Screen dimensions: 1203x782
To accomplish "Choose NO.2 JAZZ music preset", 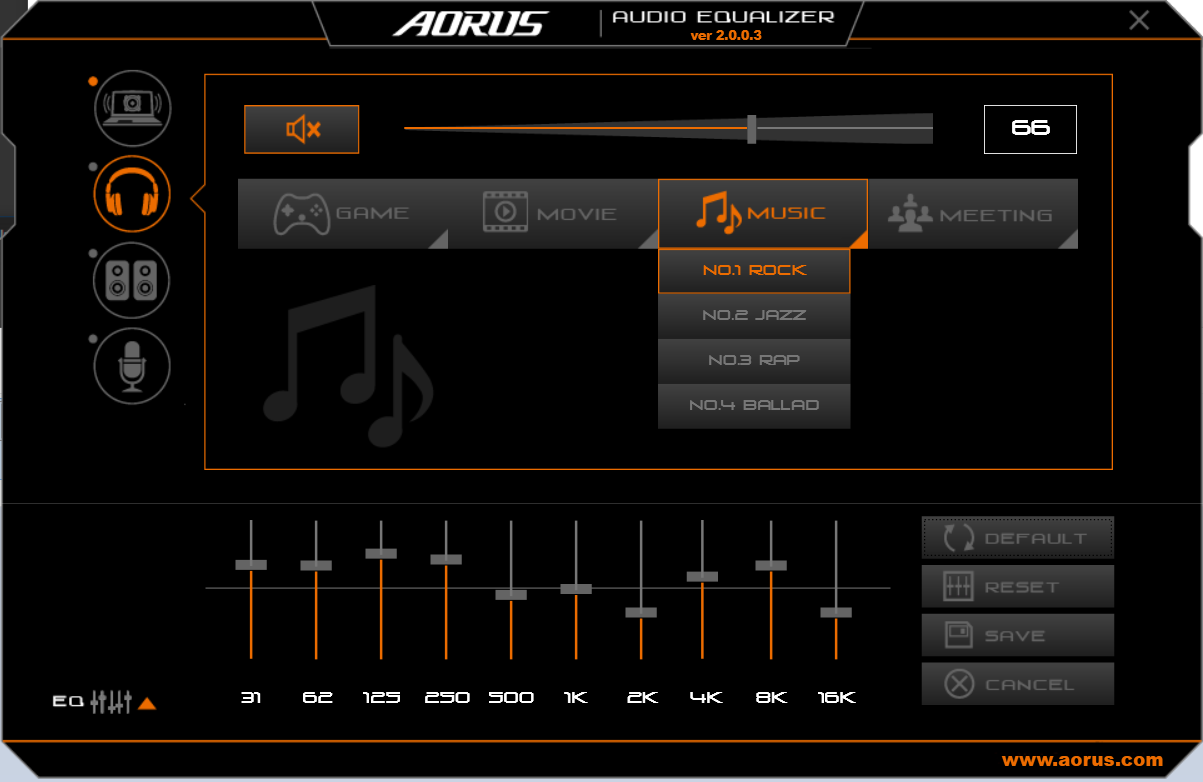I will coord(754,316).
